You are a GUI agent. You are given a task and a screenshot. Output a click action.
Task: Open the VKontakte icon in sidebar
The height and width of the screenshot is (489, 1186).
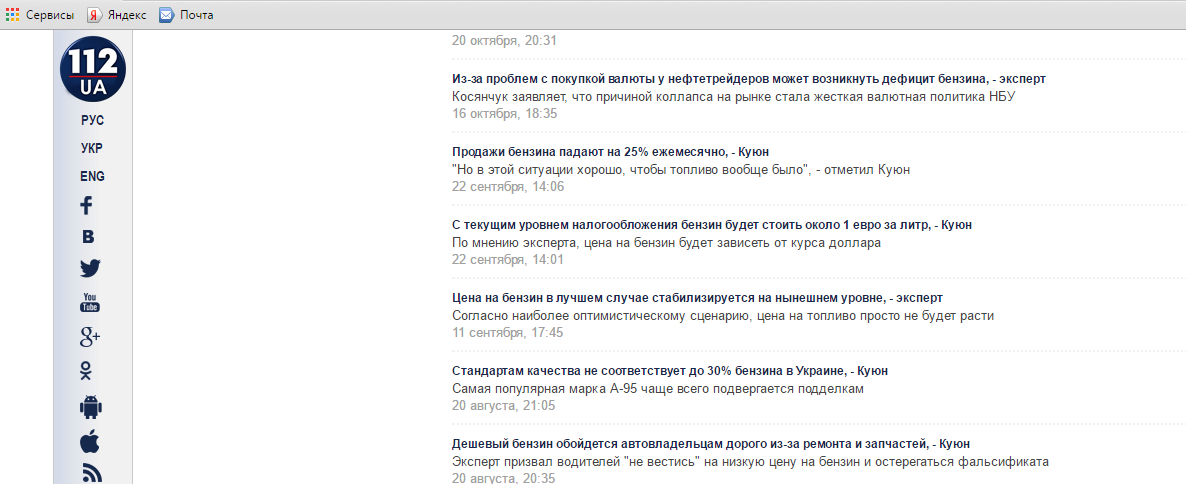click(88, 237)
